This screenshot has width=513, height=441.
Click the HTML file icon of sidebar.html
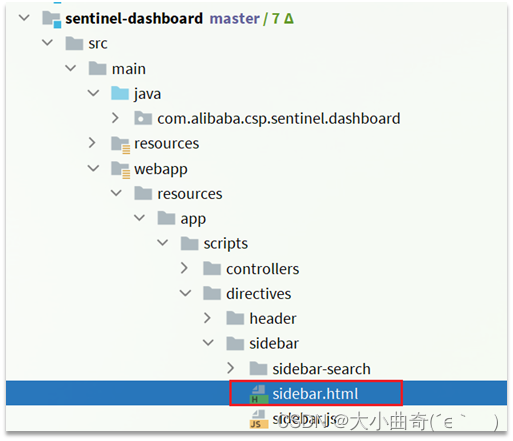point(259,394)
